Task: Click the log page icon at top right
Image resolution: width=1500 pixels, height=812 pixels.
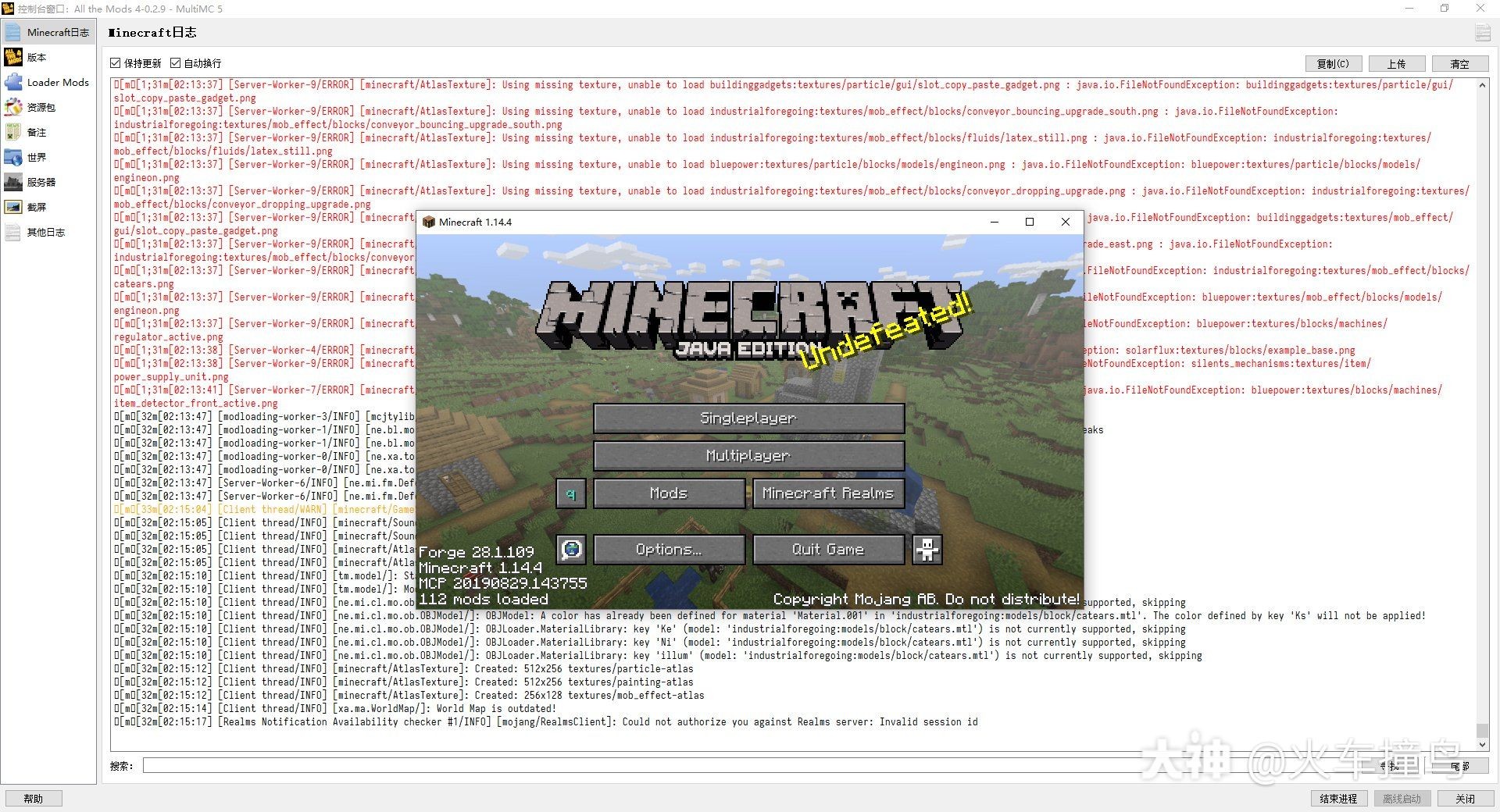Action: tap(1482, 32)
